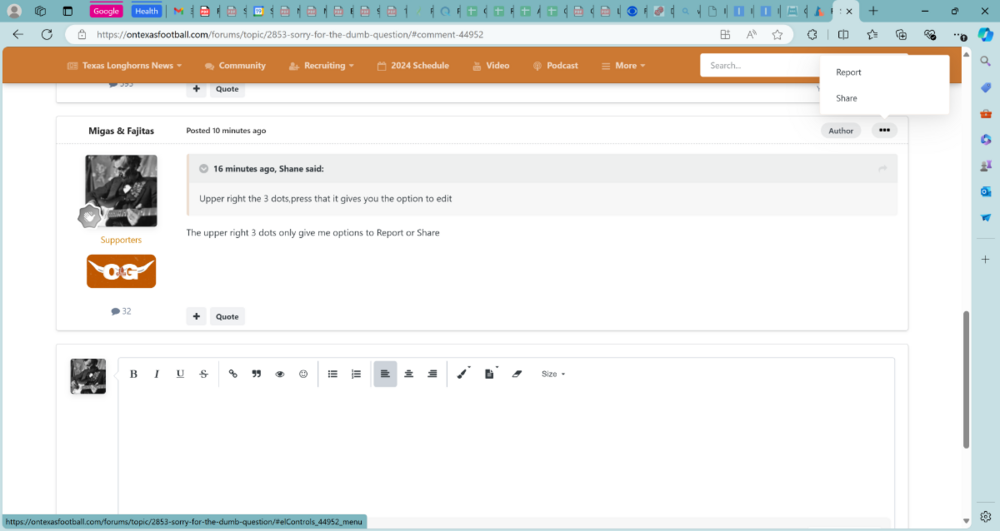The width and height of the screenshot is (1000, 531).
Task: Click the quote marks icon in the editor toolbar
Action: [257, 374]
